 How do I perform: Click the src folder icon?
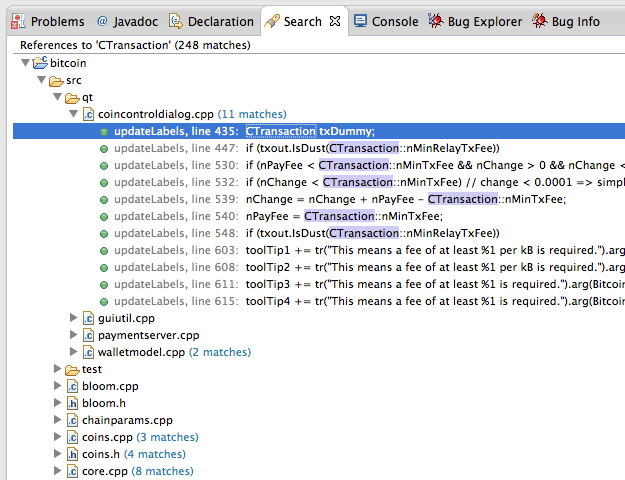point(56,81)
